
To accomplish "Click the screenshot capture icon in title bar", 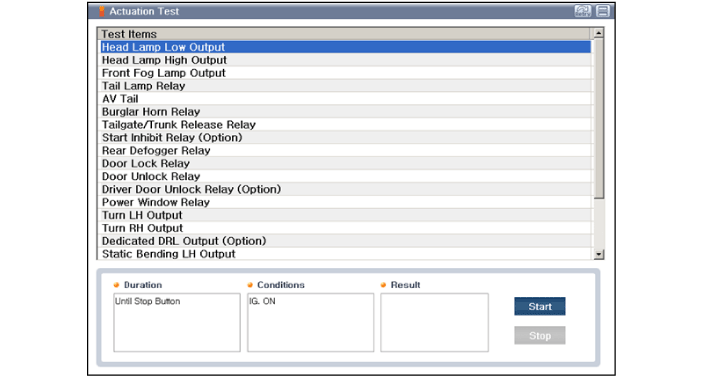I will 583,11.
